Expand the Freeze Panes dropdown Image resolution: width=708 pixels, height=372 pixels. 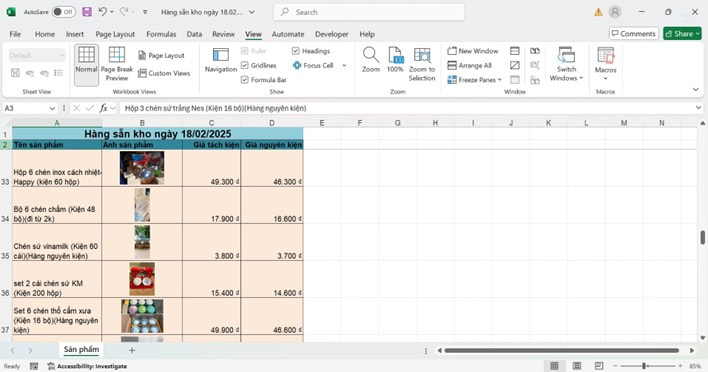click(499, 80)
